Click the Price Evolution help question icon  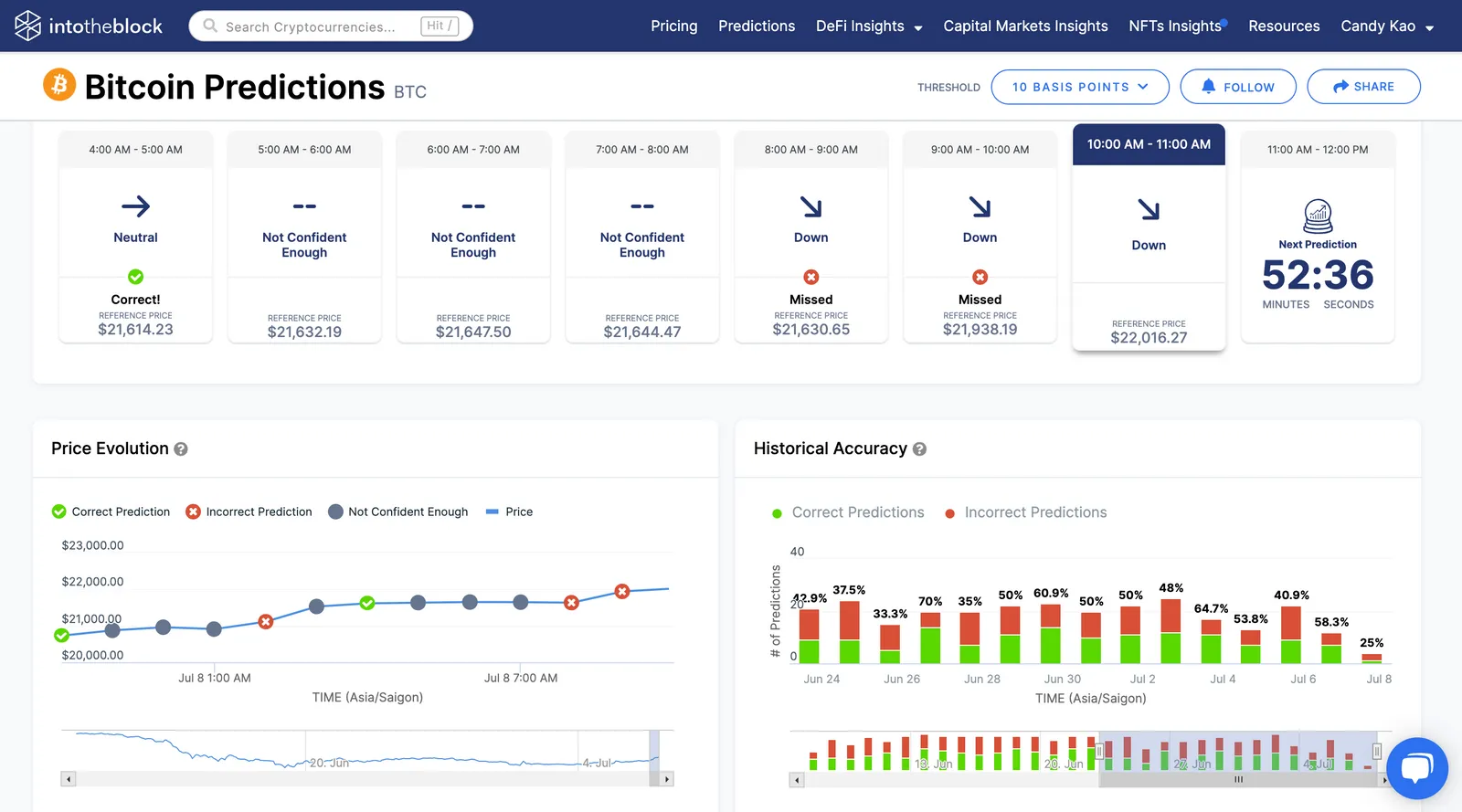(x=181, y=449)
